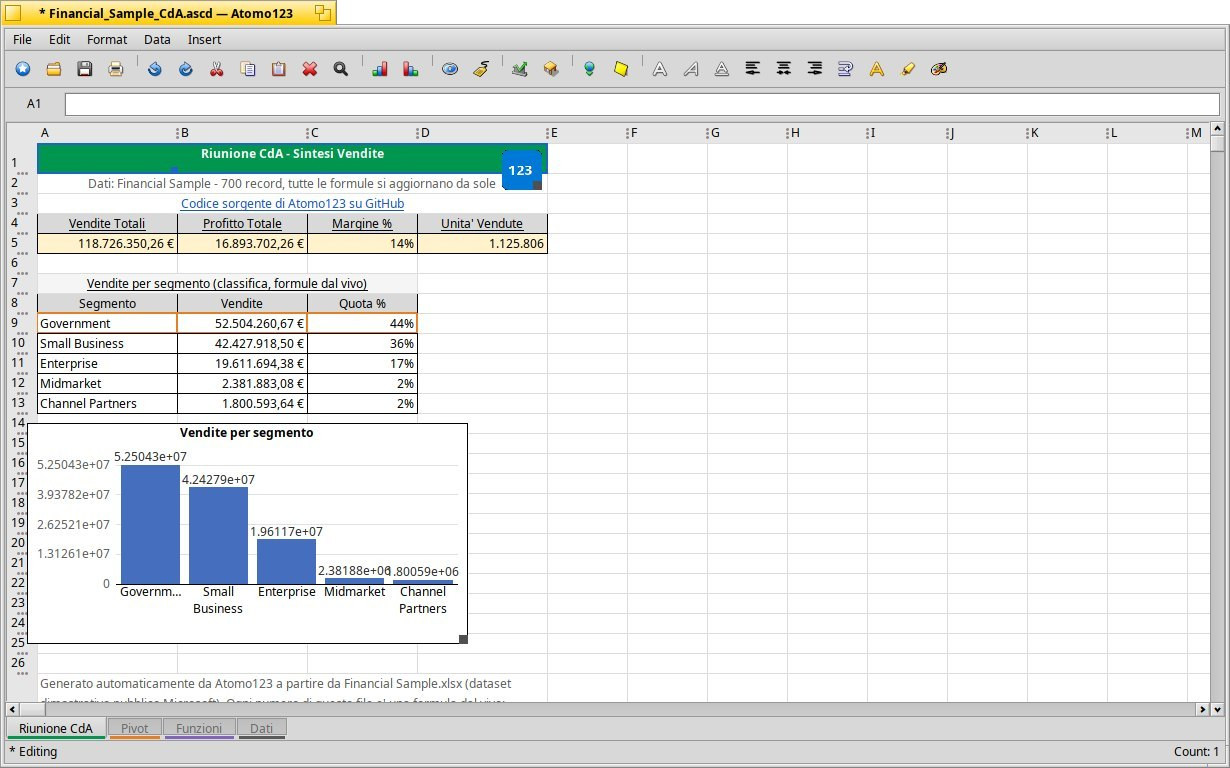Click the open folder icon
This screenshot has height=768, width=1230.
[54, 69]
